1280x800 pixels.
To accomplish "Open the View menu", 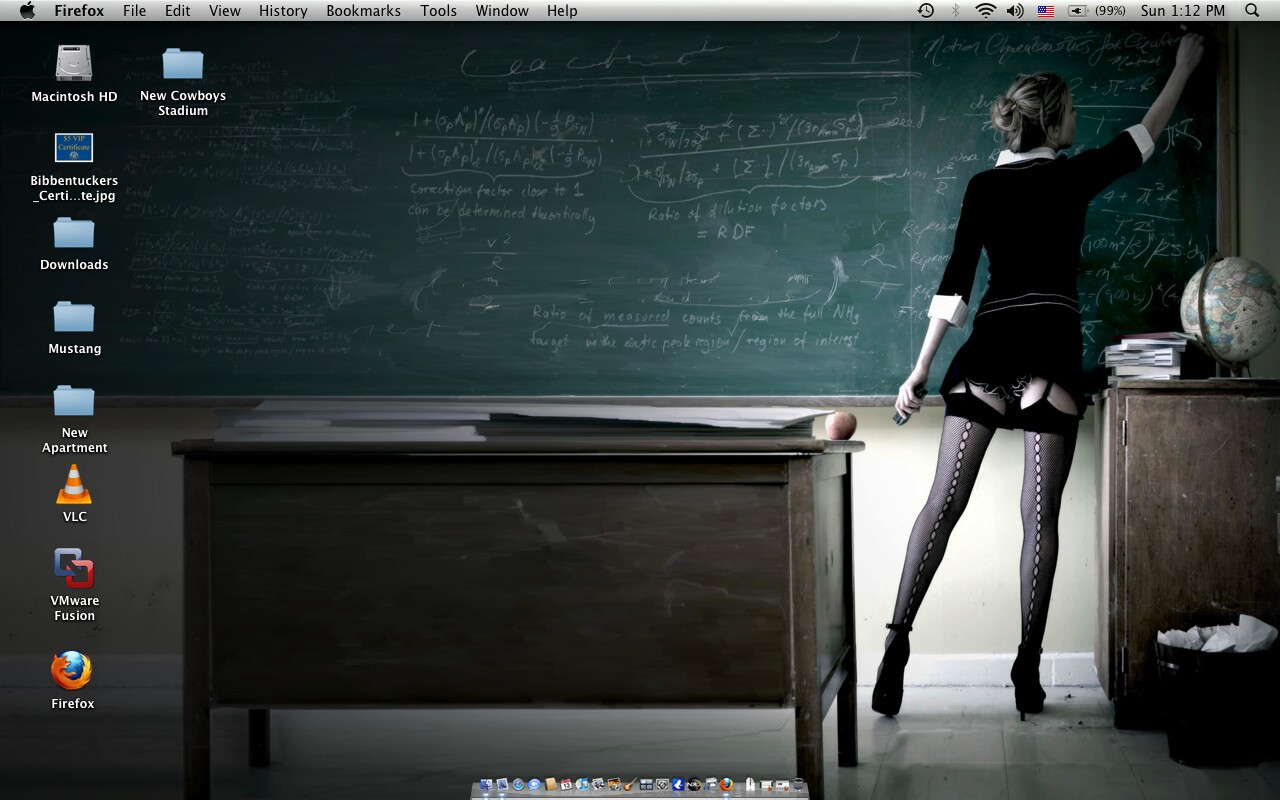I will pos(225,11).
